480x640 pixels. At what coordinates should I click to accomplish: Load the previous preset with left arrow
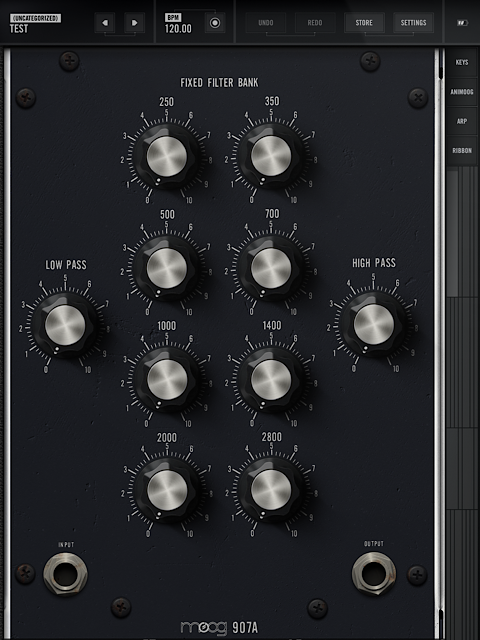(x=105, y=22)
